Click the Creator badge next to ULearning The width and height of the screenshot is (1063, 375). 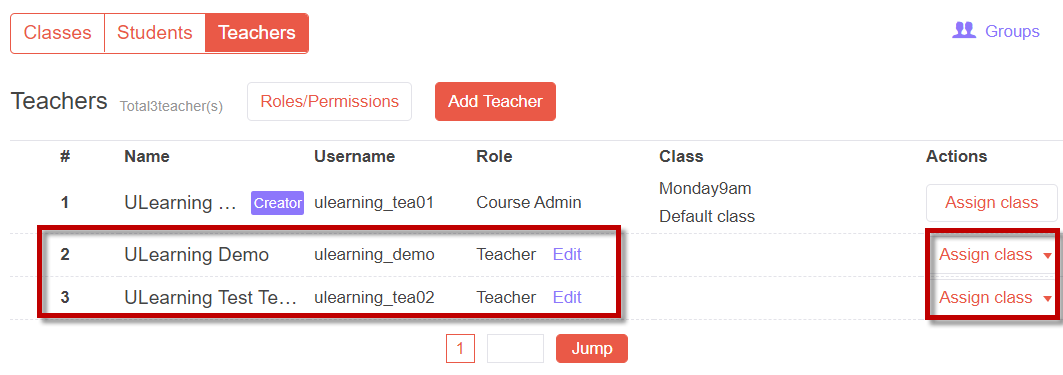pos(277,203)
